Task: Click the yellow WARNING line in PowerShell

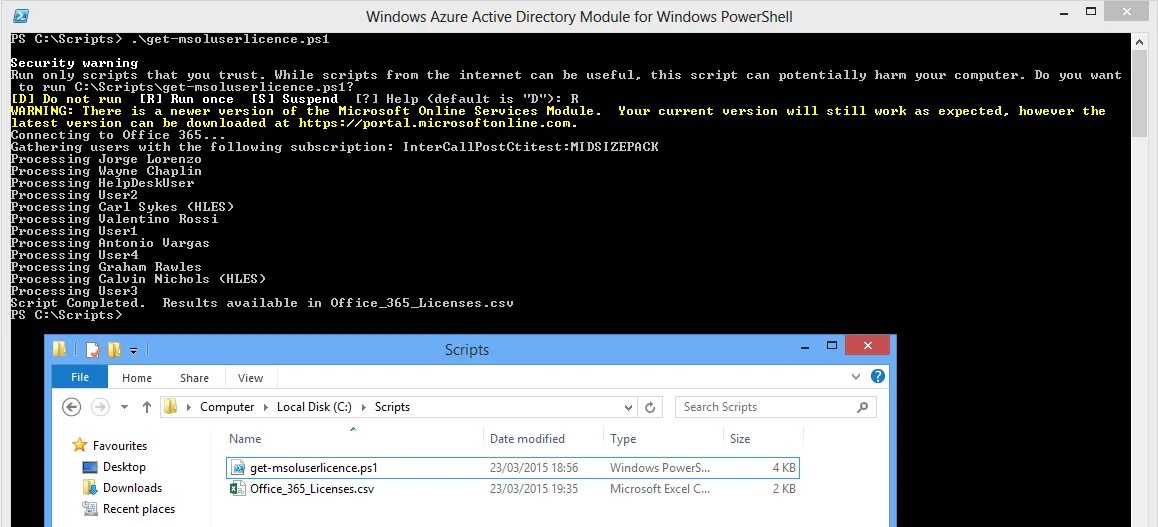Action: [558, 117]
